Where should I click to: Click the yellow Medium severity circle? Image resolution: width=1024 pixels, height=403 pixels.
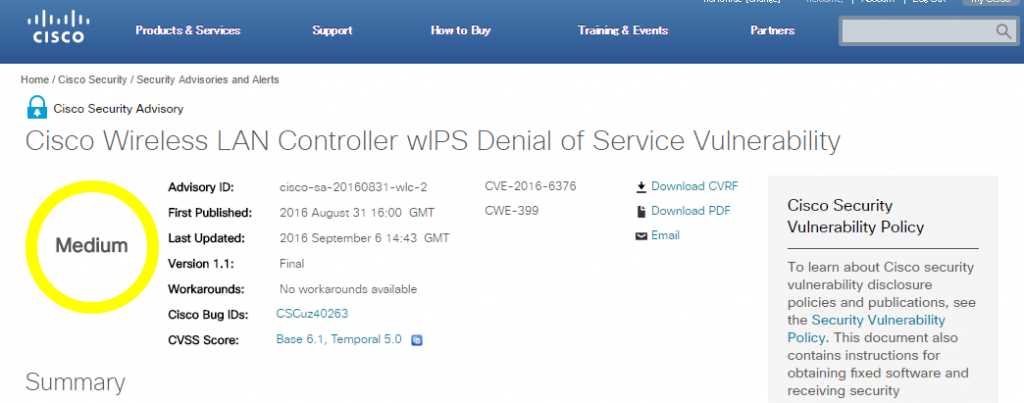pyautogui.click(x=91, y=246)
